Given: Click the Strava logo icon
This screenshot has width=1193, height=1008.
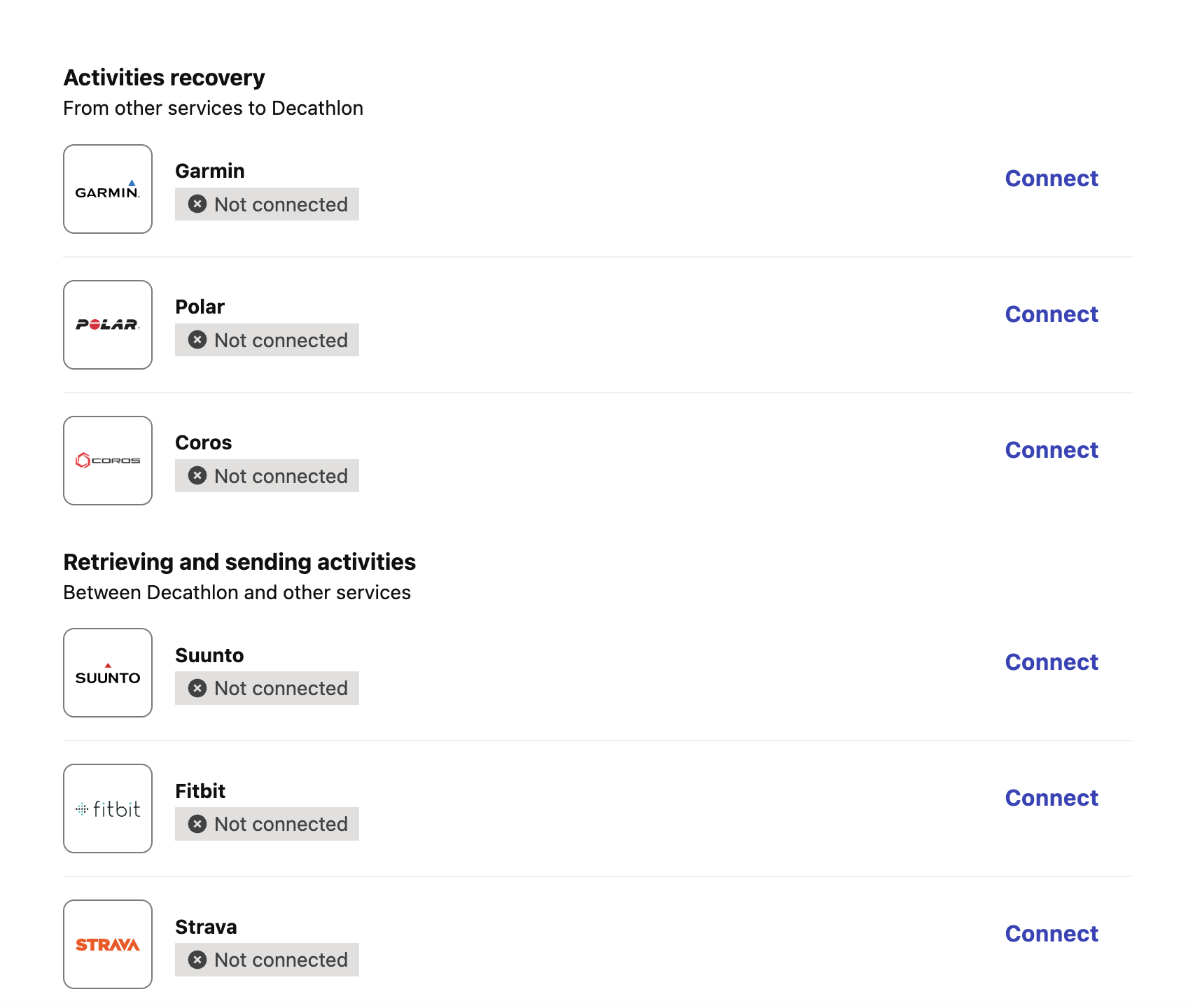Looking at the screenshot, I should point(108,944).
